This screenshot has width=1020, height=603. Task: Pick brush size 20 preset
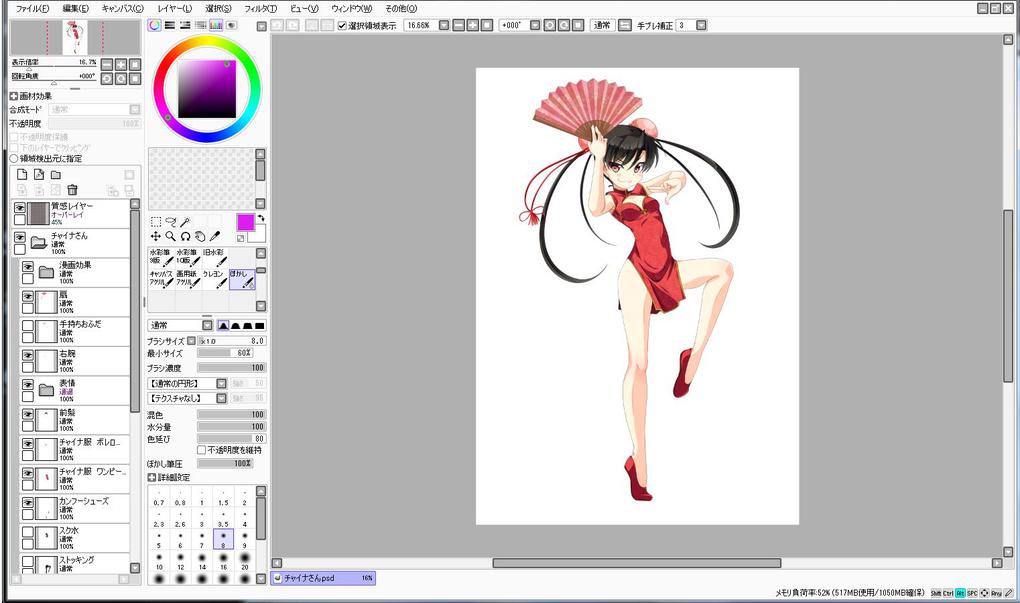pyautogui.click(x=245, y=561)
